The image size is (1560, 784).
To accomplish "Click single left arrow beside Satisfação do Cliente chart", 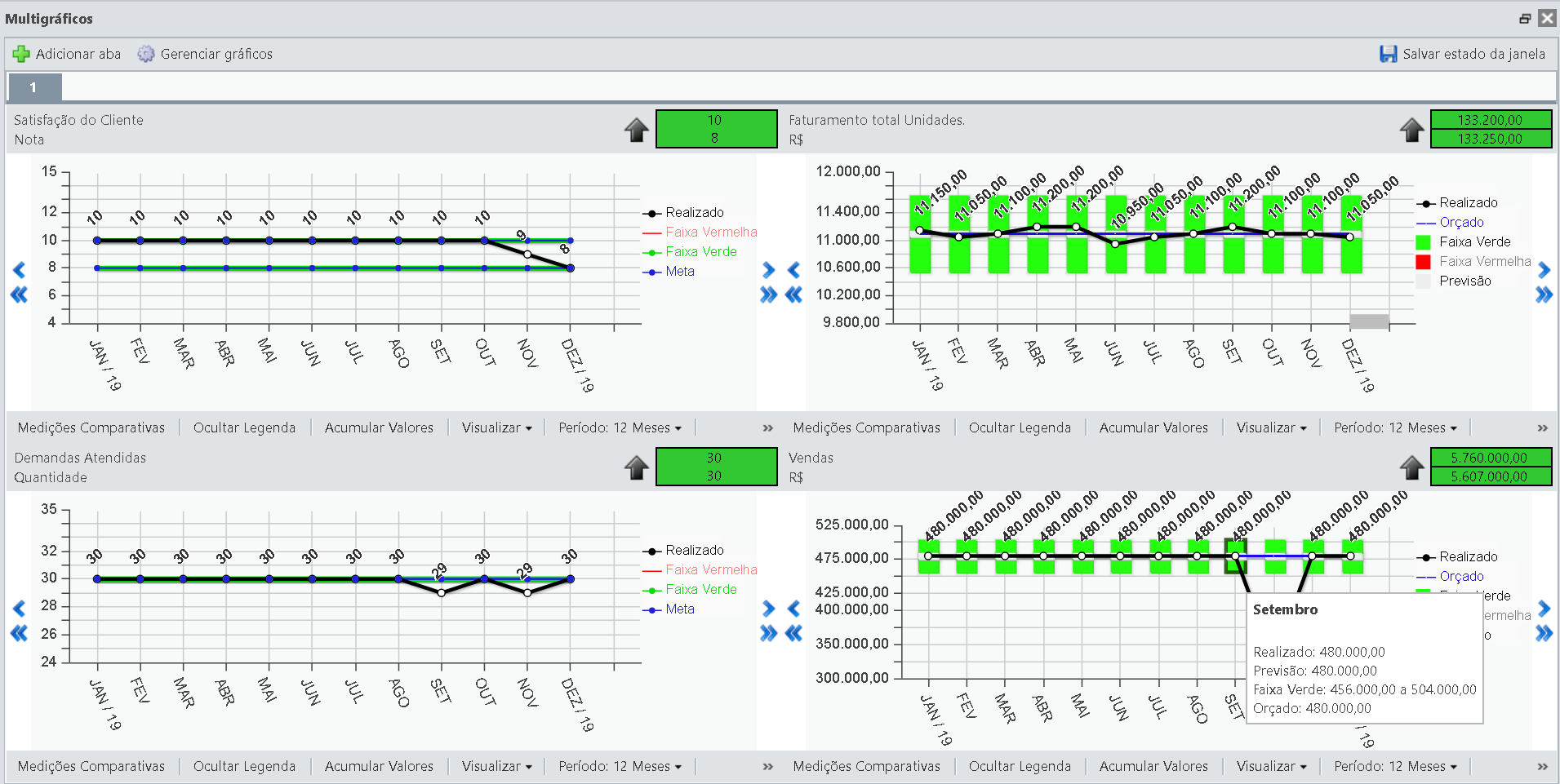I will tap(20, 270).
